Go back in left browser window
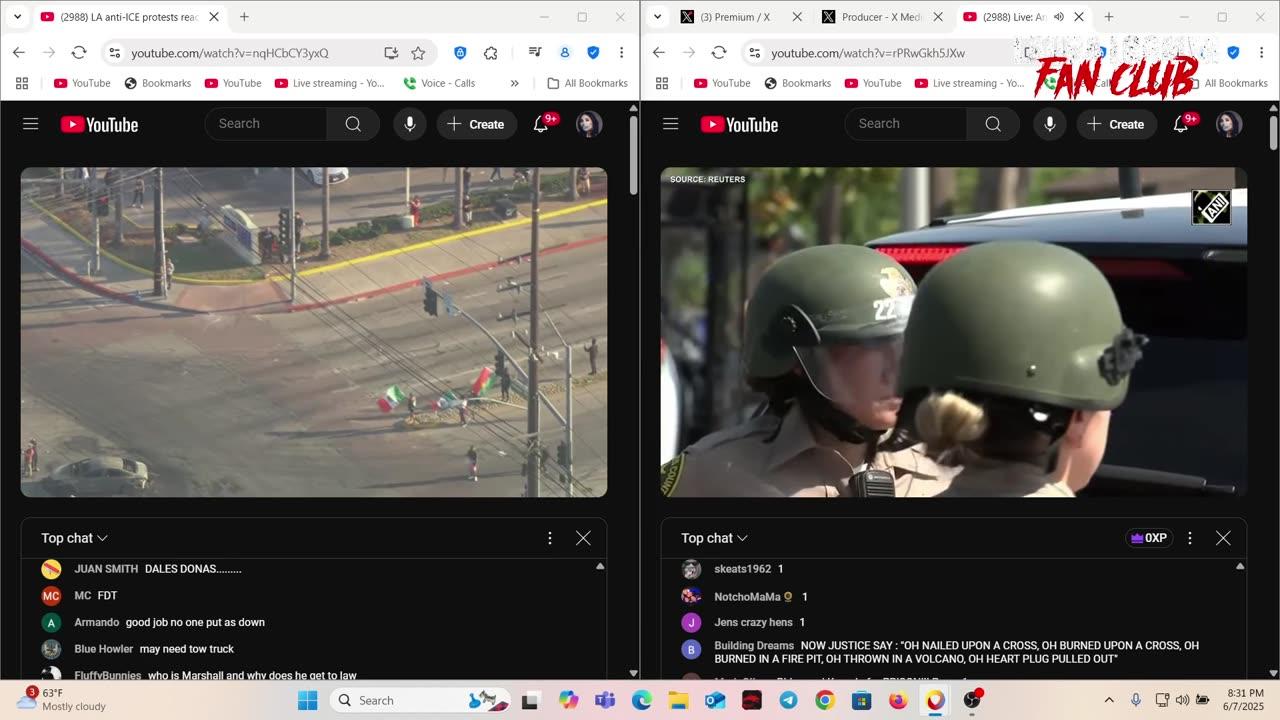This screenshot has height=720, width=1280. 19,53
